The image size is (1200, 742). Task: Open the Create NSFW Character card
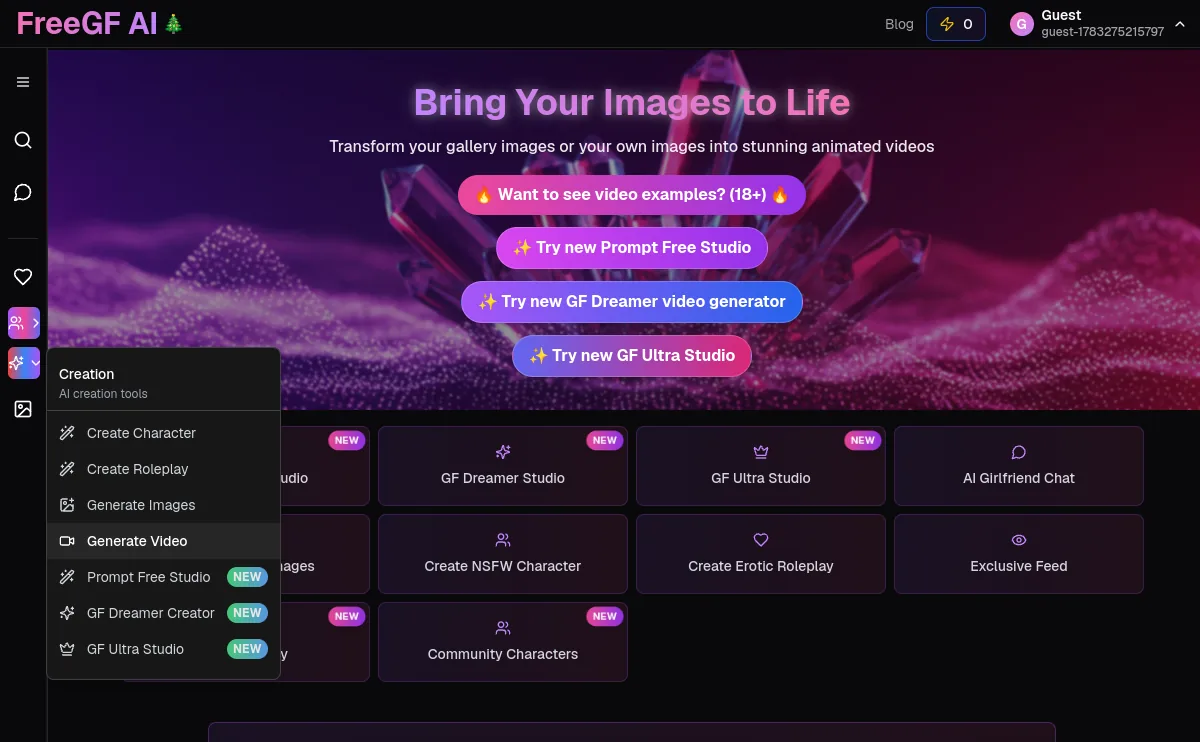point(503,554)
